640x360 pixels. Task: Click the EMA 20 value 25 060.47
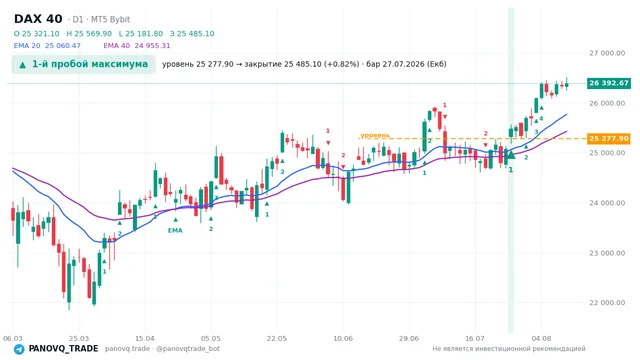click(47, 45)
